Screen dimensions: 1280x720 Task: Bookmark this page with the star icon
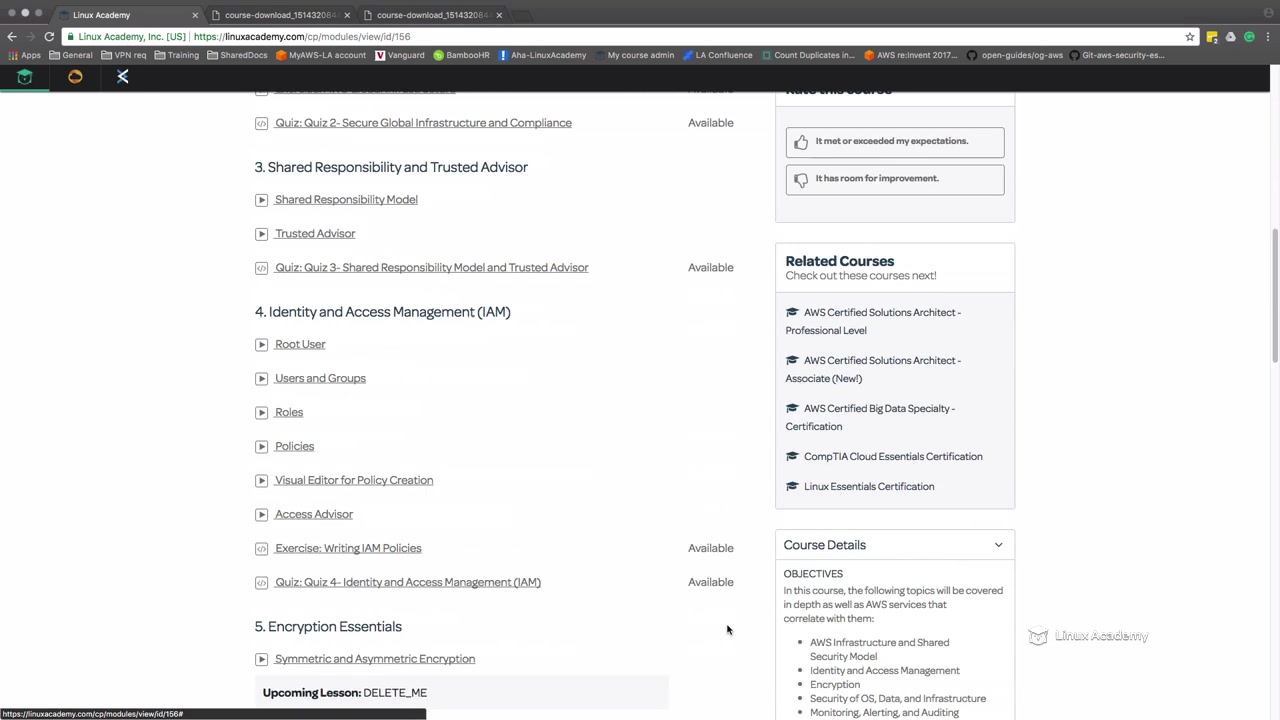tap(1190, 36)
